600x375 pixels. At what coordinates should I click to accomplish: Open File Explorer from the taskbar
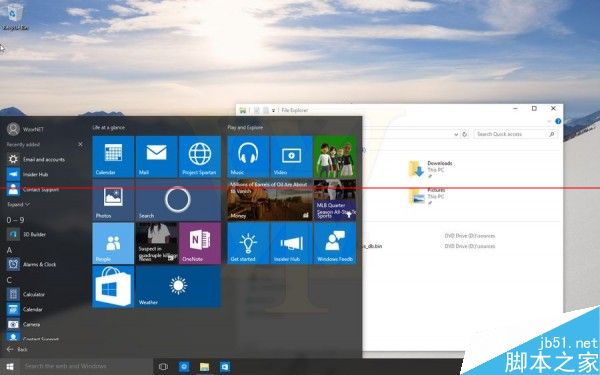click(x=204, y=367)
